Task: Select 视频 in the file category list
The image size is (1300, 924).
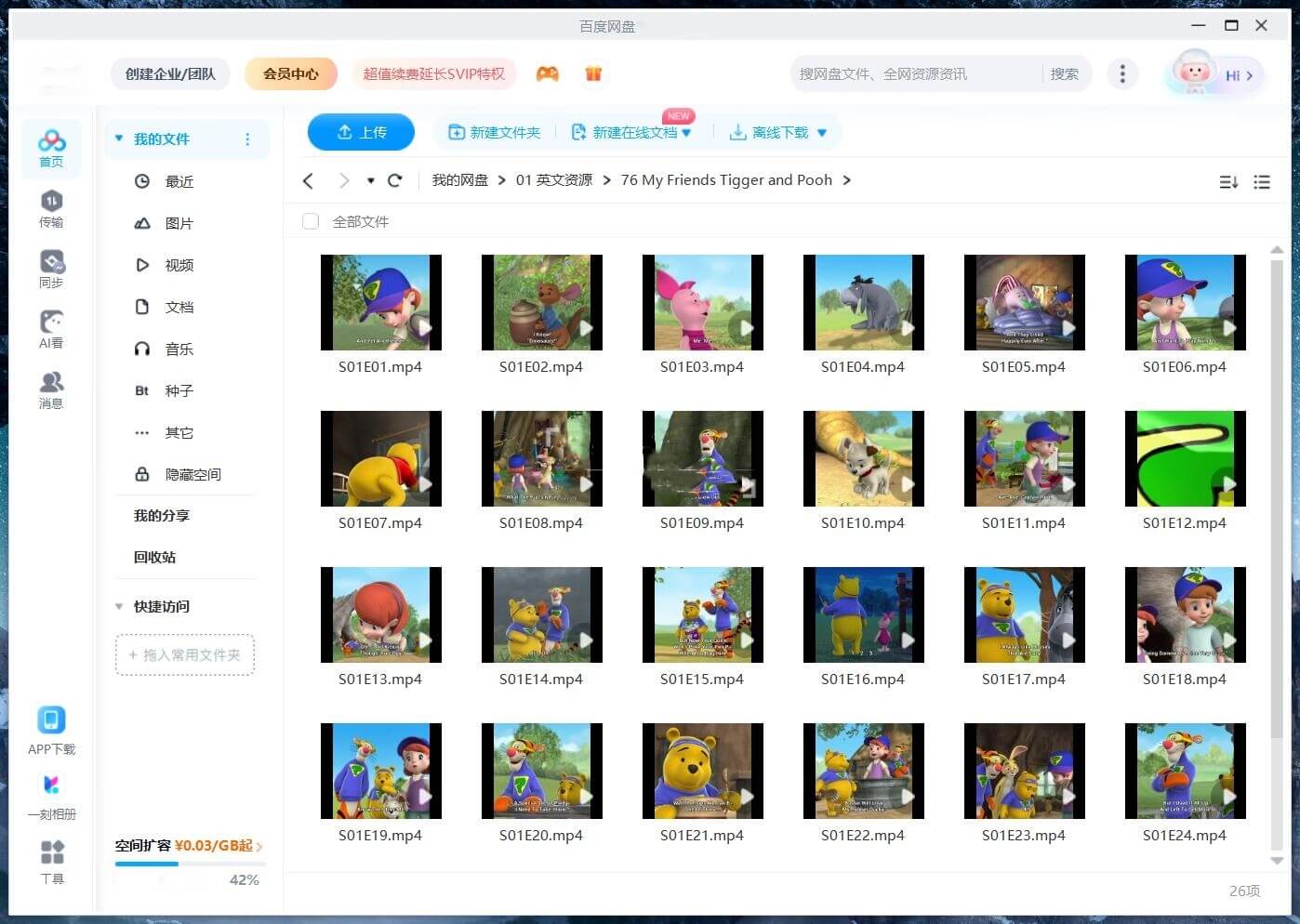Action: [179, 265]
